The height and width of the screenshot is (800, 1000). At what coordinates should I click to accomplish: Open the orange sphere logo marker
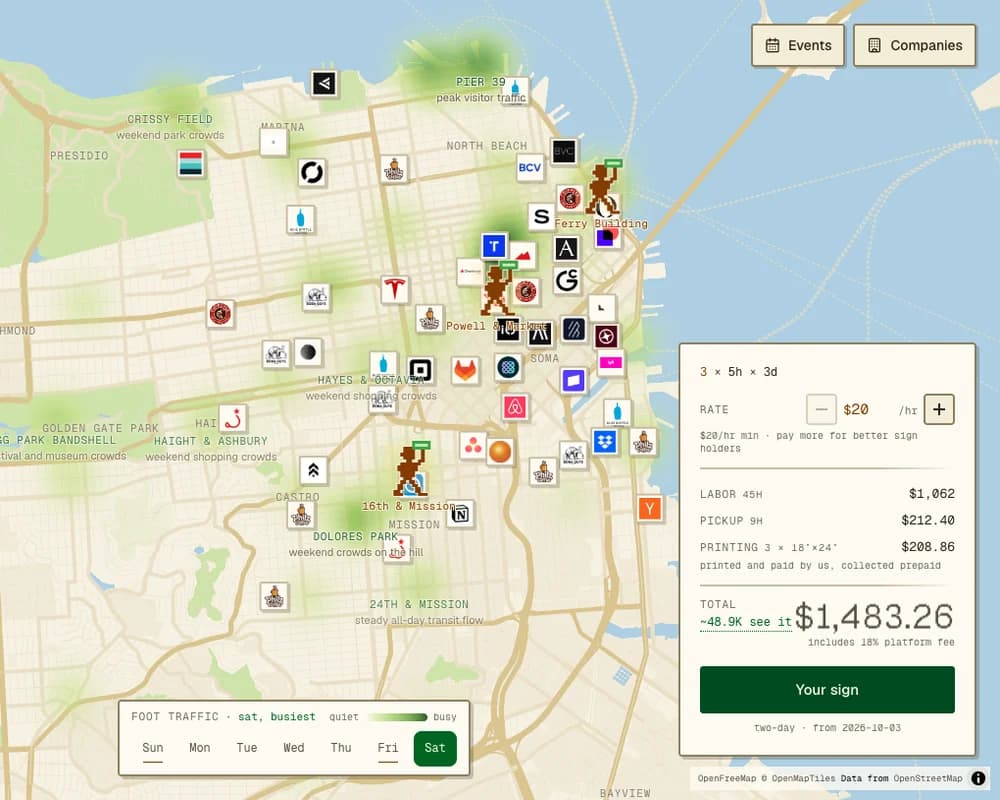[x=500, y=452]
